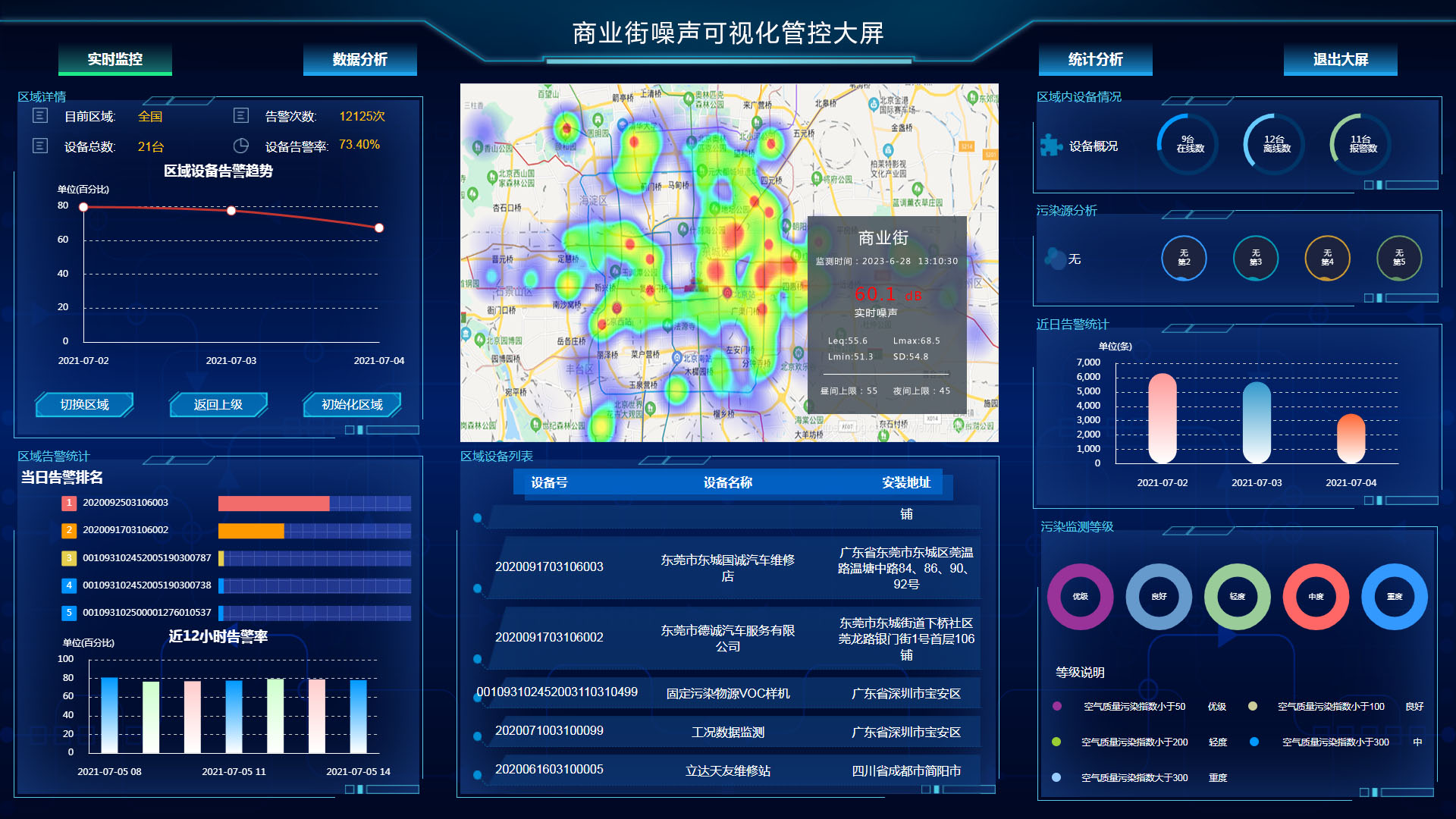1456x819 pixels.
Task: Switch to the 数据分析 tab
Action: pyautogui.click(x=360, y=59)
